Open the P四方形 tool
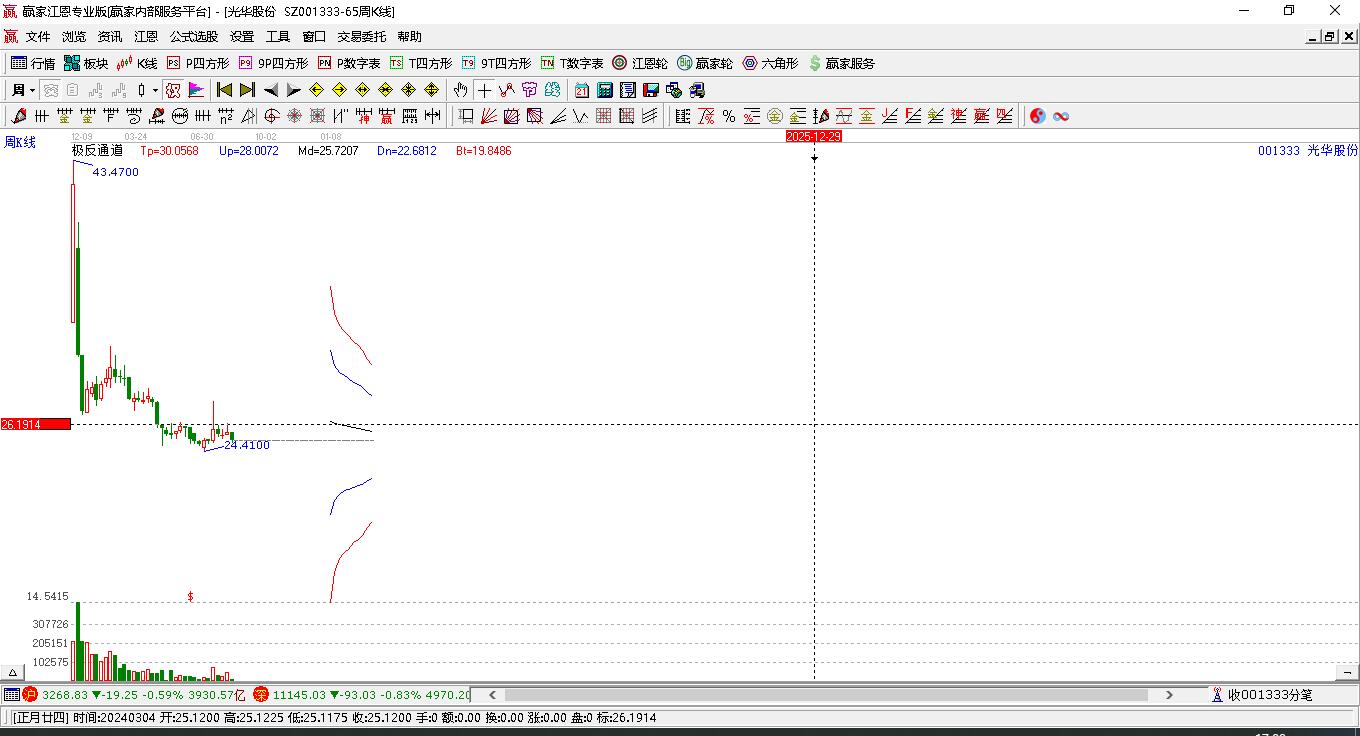 point(198,63)
